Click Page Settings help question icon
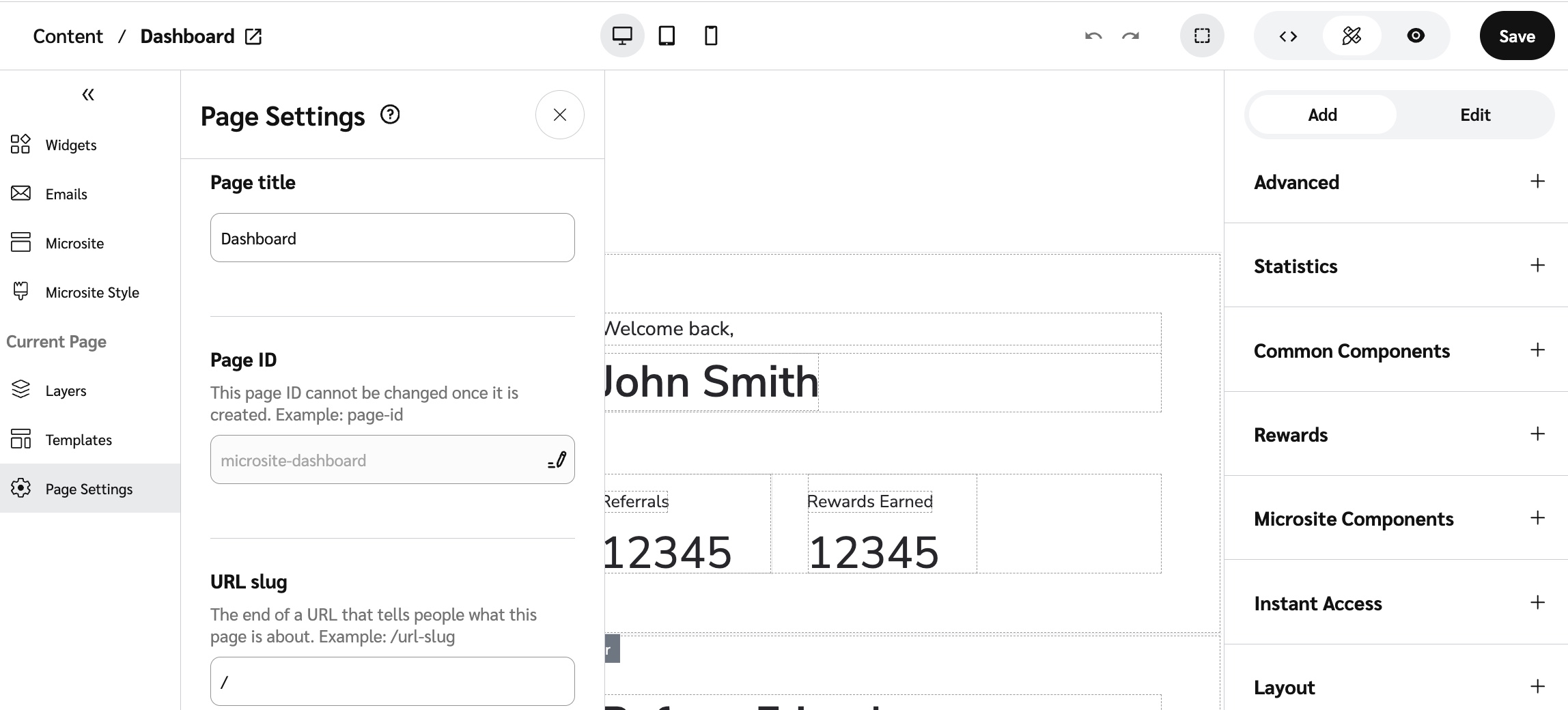Screen dimensions: 1568x710 [x=390, y=115]
